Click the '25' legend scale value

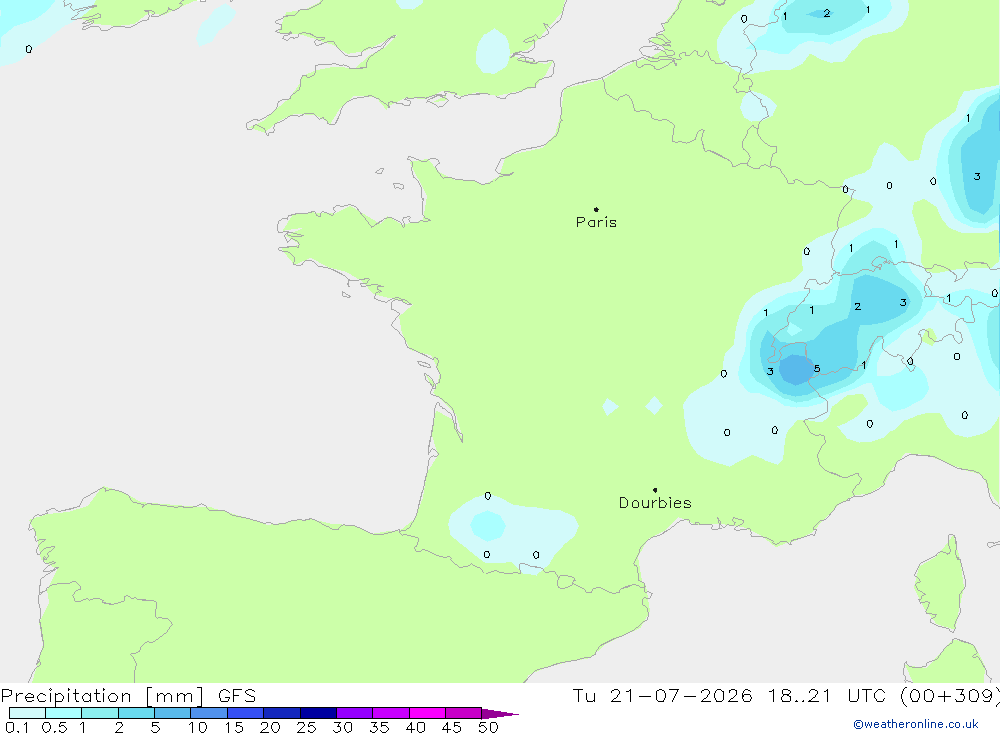point(306,727)
